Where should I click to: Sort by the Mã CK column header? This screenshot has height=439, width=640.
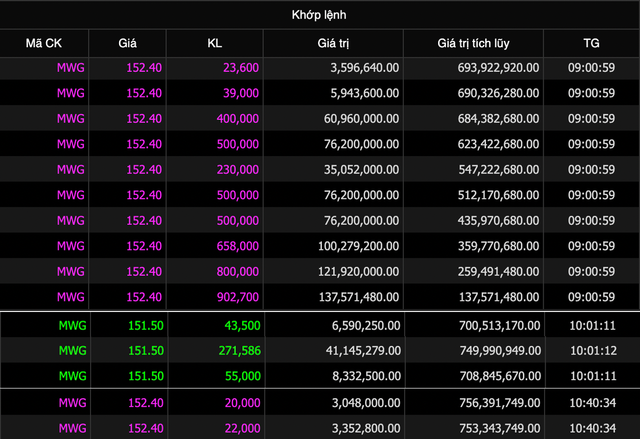click(44, 44)
